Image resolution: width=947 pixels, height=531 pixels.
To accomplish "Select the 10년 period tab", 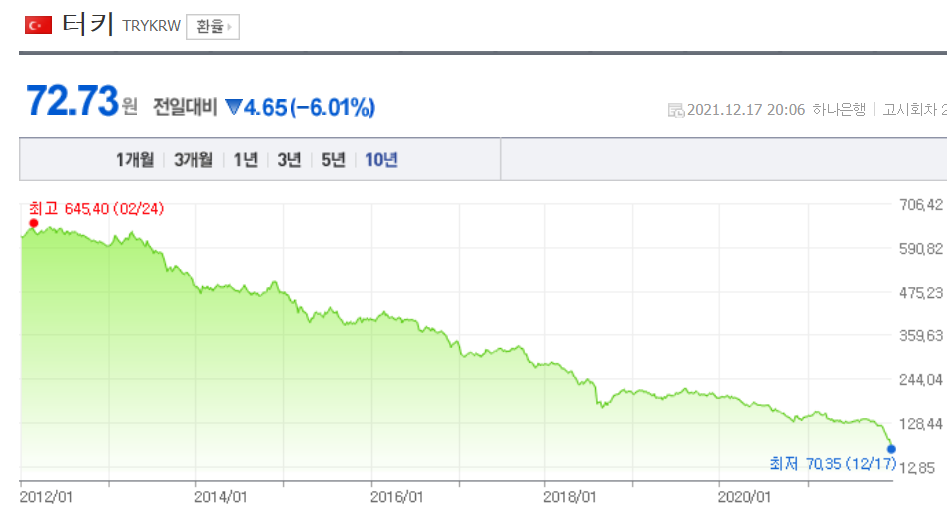I will (381, 160).
